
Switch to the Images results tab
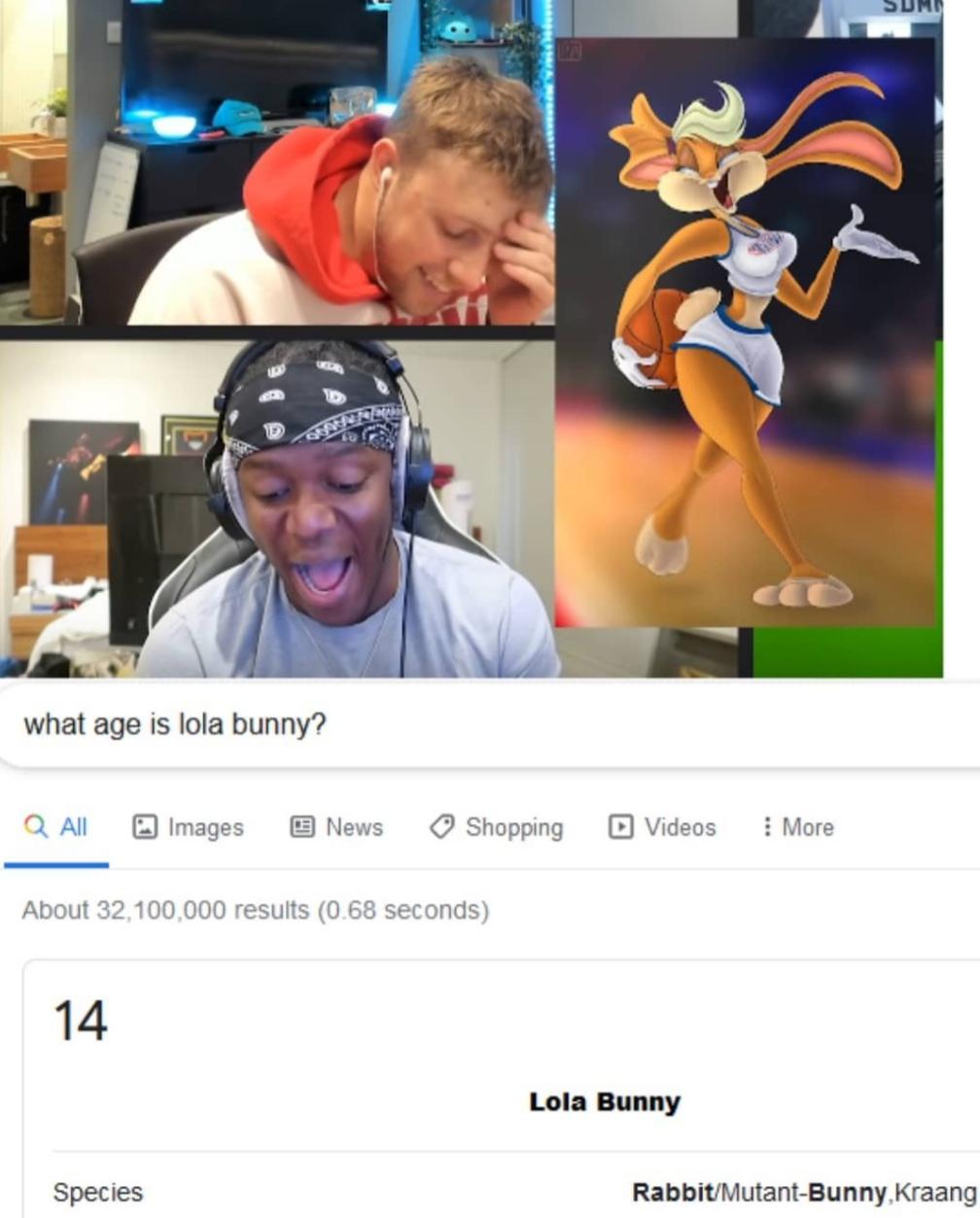click(x=188, y=826)
